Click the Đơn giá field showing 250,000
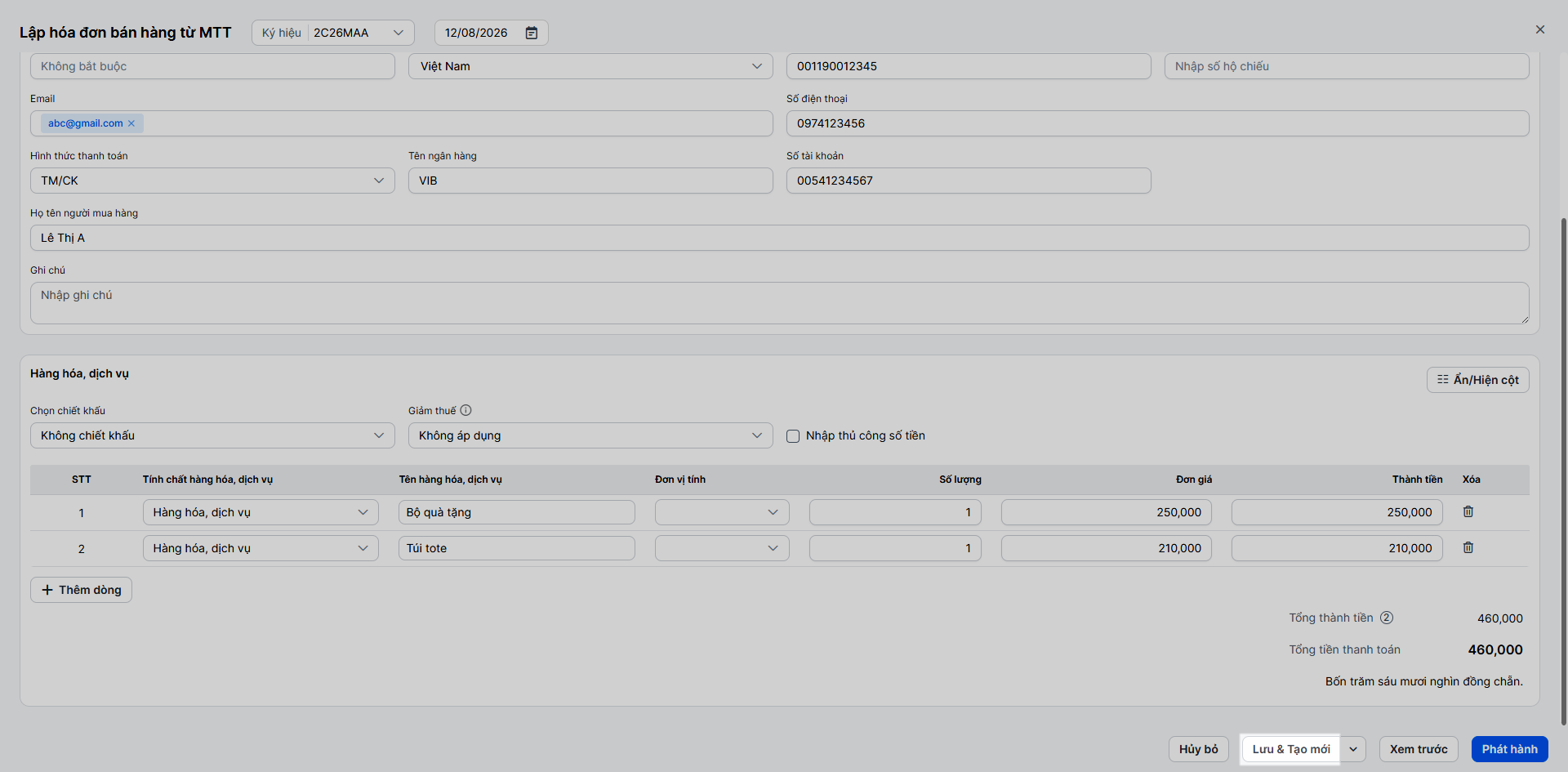1568x772 pixels. coord(1107,512)
